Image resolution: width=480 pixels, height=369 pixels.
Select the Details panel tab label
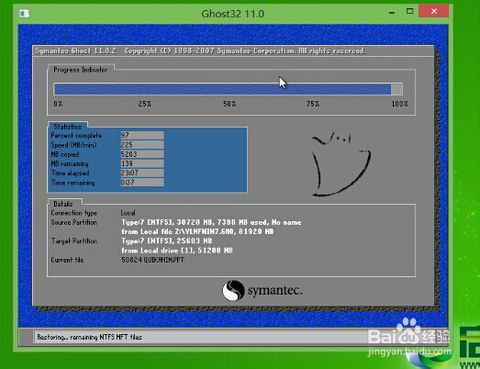tap(63, 204)
